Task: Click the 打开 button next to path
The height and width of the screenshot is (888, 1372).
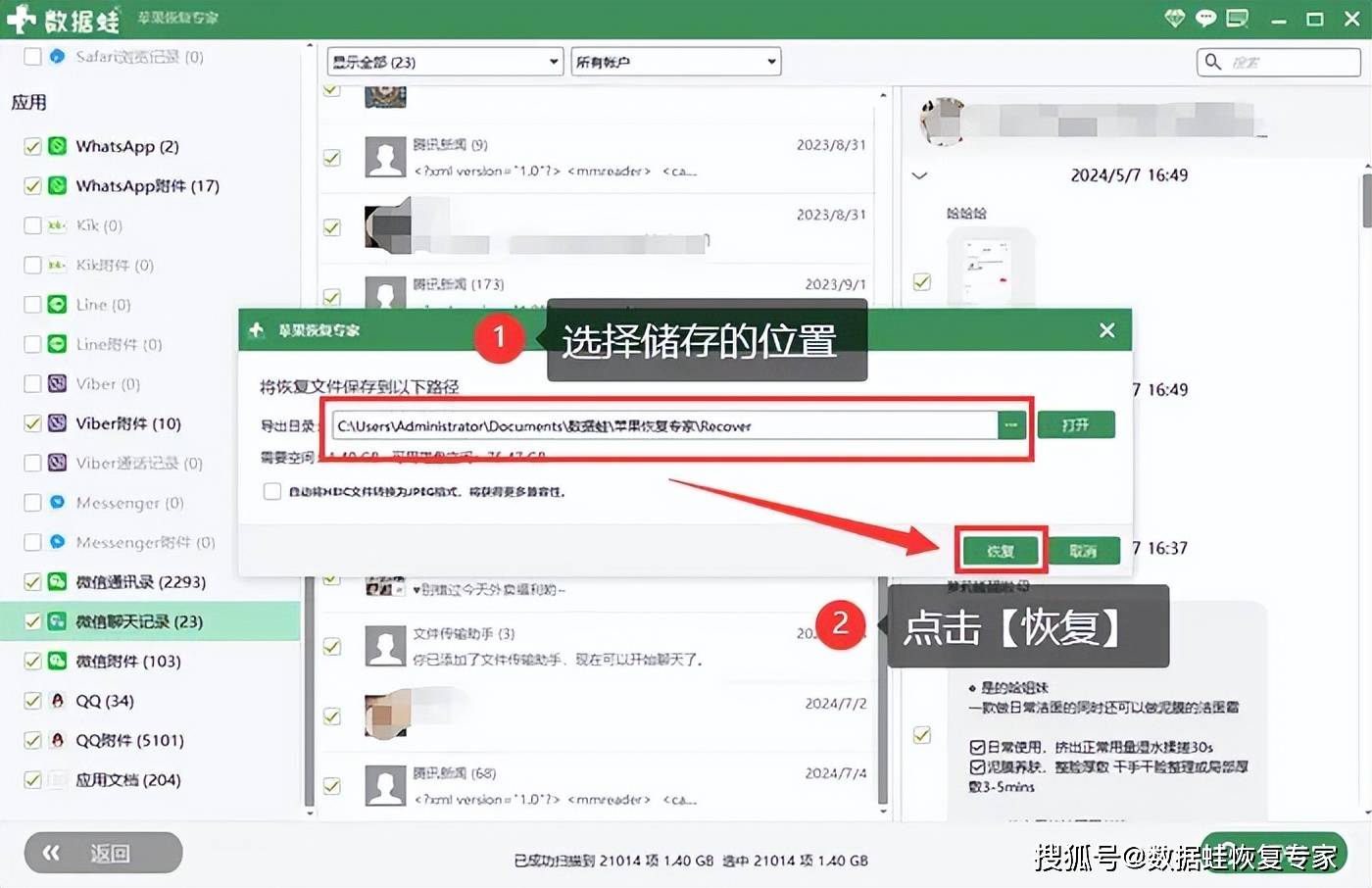Action: coord(1076,424)
